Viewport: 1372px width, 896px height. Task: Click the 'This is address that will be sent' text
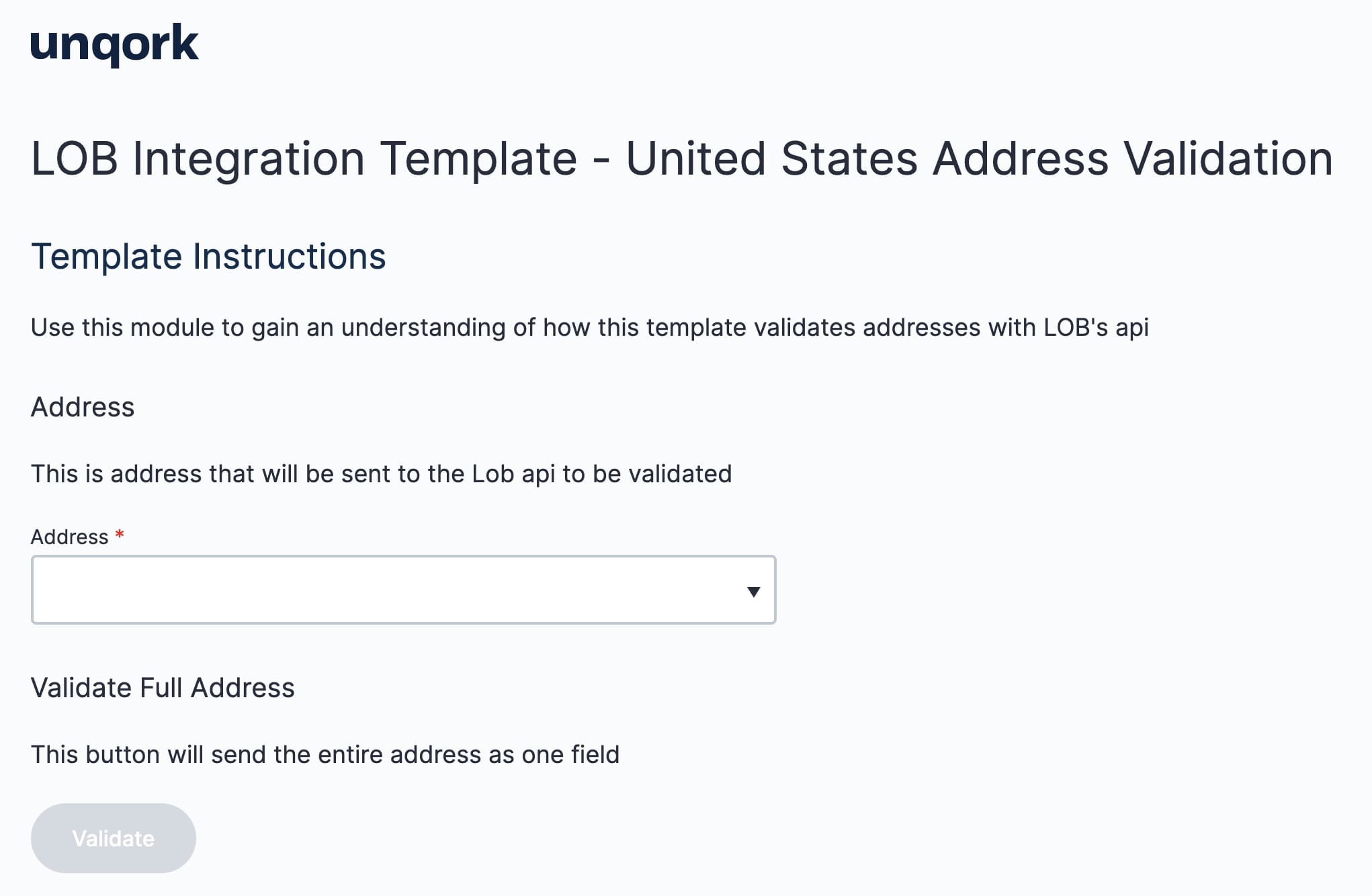pyautogui.click(x=381, y=474)
